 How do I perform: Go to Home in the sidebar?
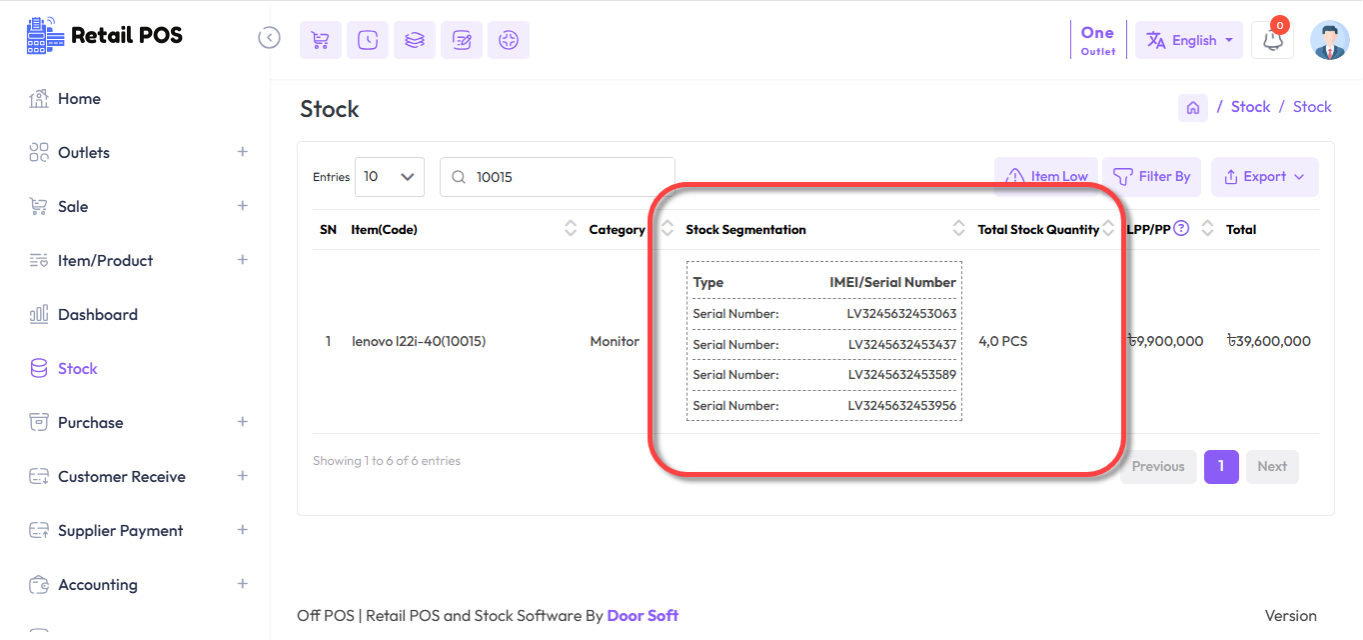coord(78,99)
